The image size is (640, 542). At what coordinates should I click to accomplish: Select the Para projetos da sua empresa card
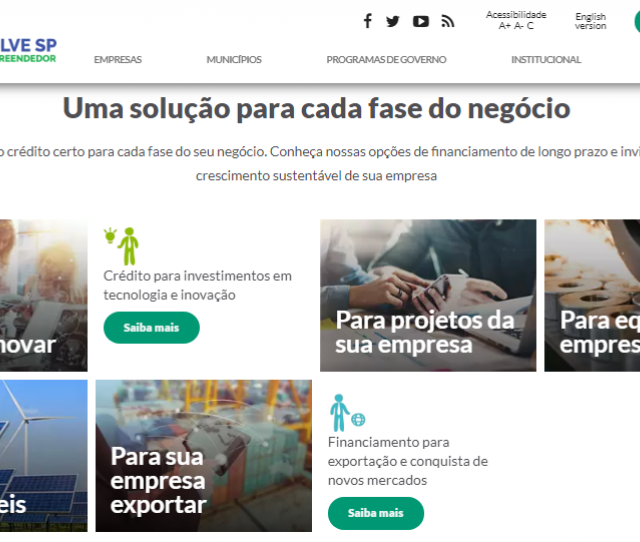point(428,295)
